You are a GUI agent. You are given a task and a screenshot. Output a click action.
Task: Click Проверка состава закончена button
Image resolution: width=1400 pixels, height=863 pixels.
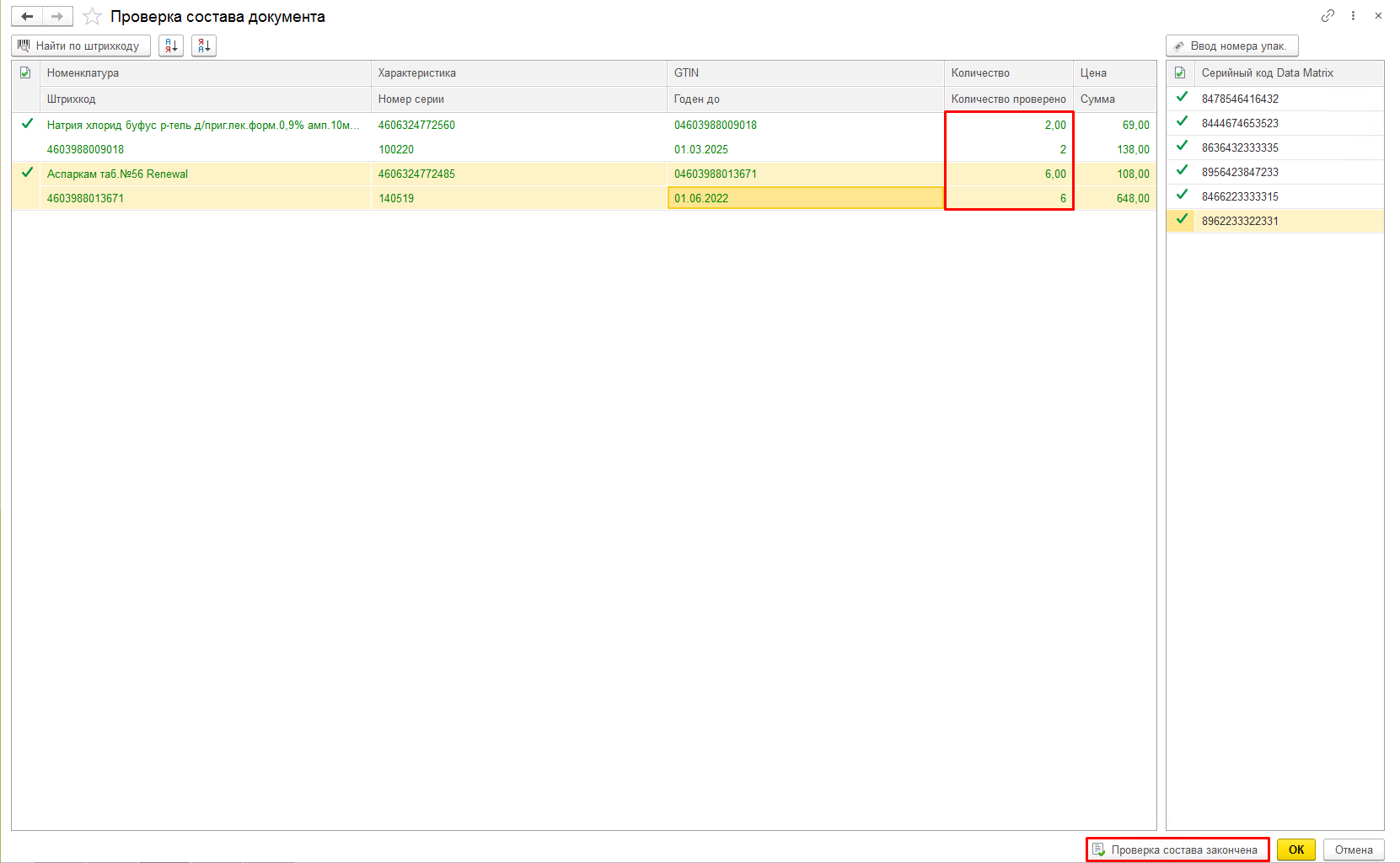[1177, 850]
